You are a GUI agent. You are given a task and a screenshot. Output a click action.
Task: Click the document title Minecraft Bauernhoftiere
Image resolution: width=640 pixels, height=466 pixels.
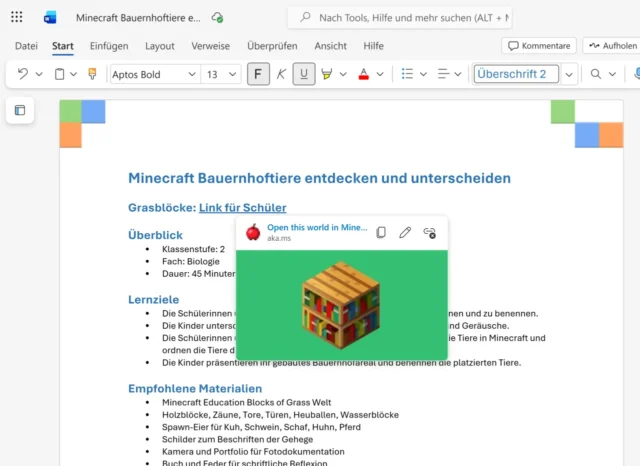click(x=138, y=18)
